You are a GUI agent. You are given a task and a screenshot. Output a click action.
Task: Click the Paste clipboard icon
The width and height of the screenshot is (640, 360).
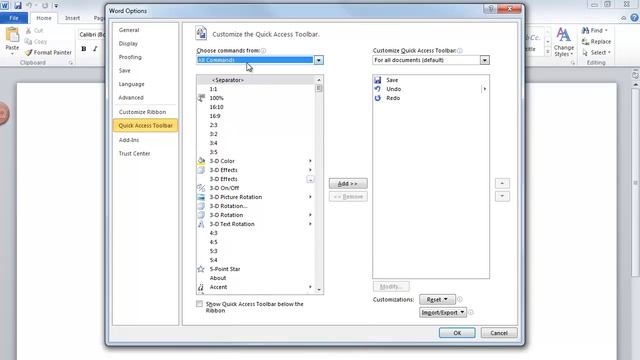tap(12, 35)
